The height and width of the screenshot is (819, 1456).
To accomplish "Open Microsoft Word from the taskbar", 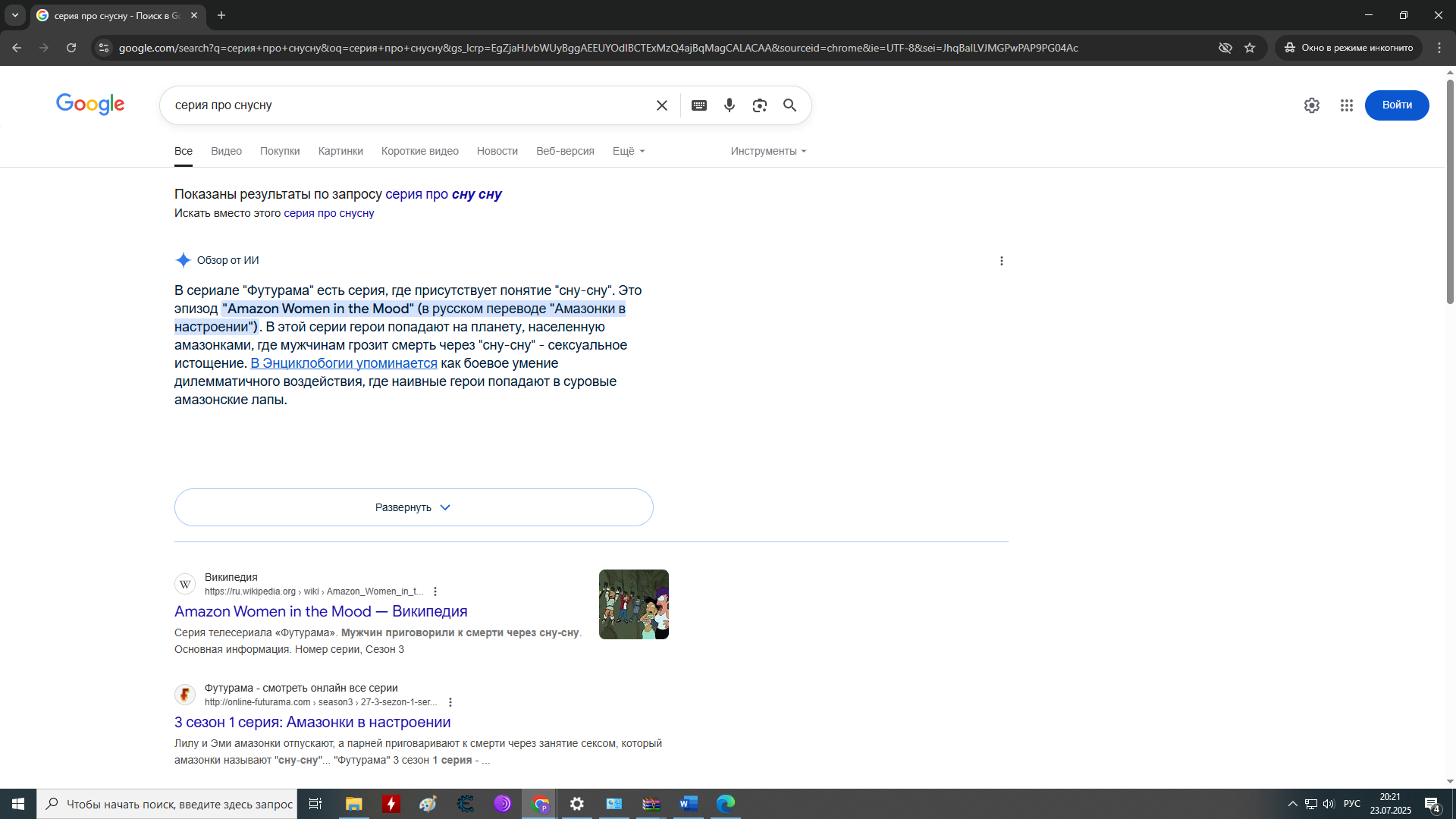I will pos(688,804).
